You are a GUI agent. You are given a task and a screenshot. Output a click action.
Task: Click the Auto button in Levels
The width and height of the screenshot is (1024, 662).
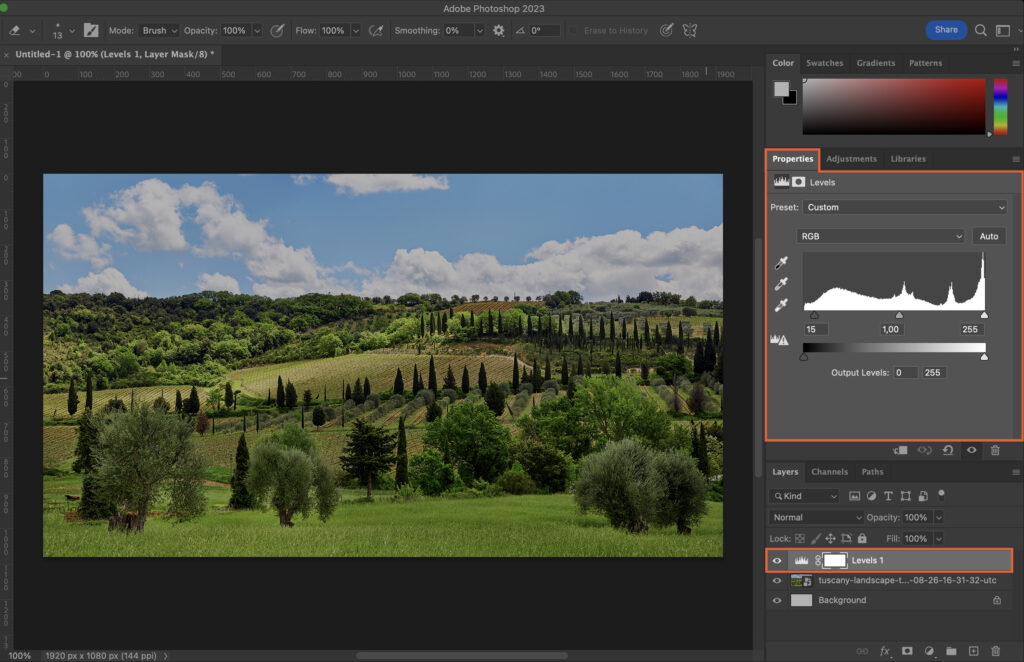989,236
